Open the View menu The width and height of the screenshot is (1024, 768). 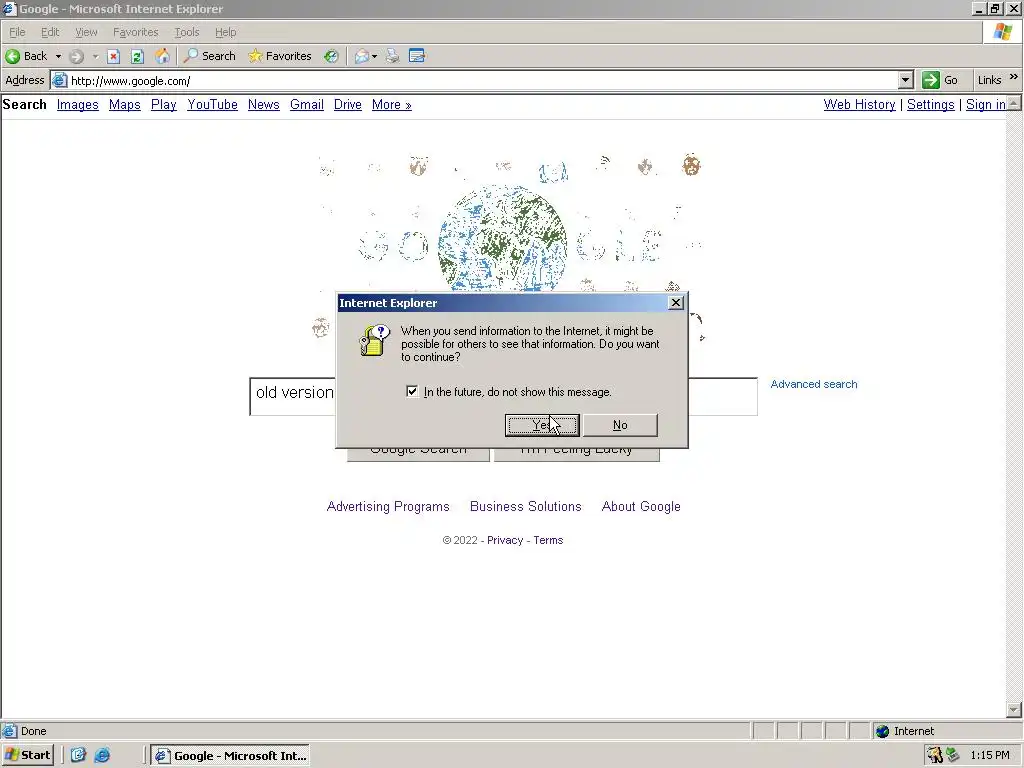click(x=86, y=32)
